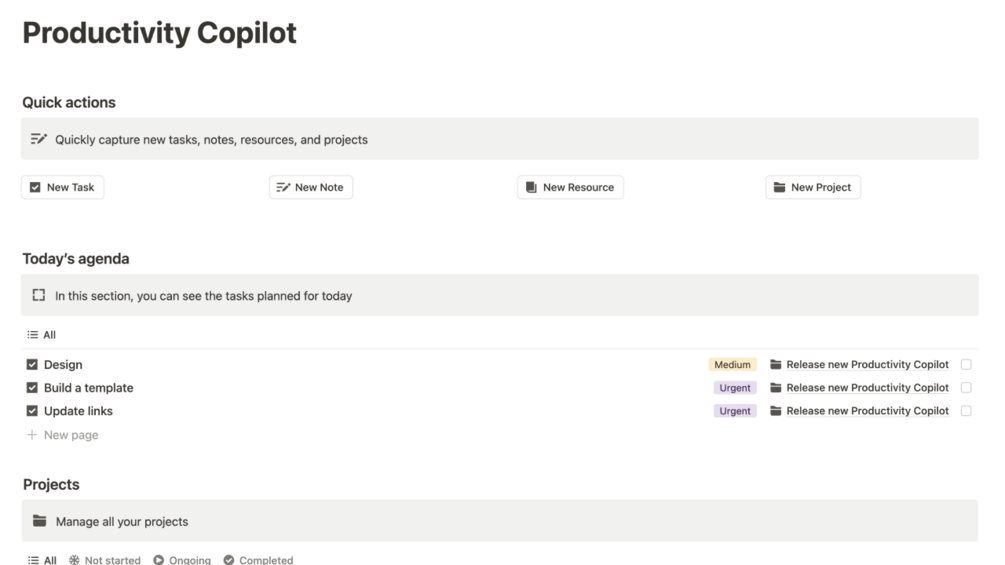Select the All view tab in Today's agenda
Screen dimensions: 1005x565
tap(42, 335)
